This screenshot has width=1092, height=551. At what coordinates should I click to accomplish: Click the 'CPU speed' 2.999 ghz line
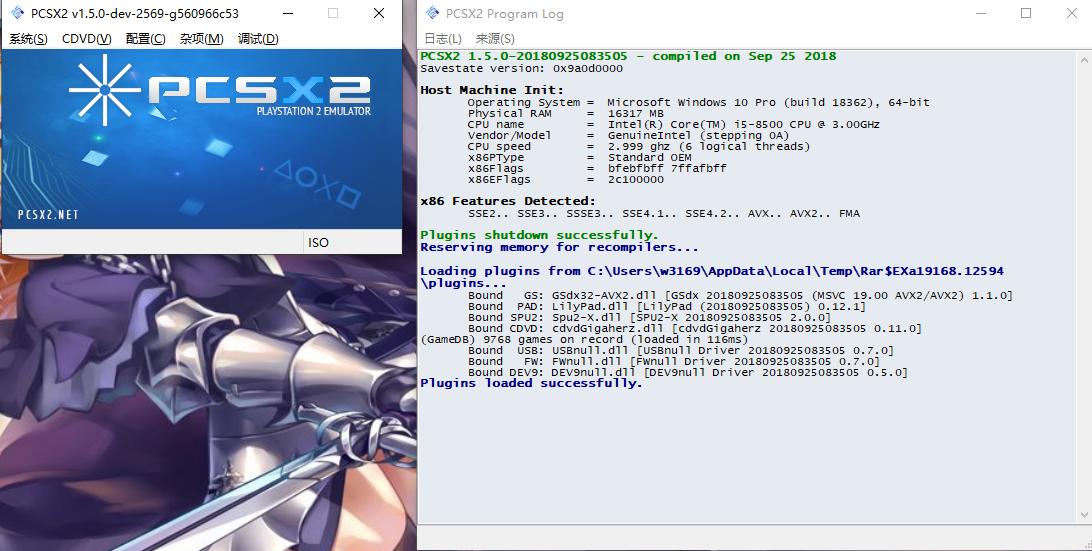coord(639,146)
